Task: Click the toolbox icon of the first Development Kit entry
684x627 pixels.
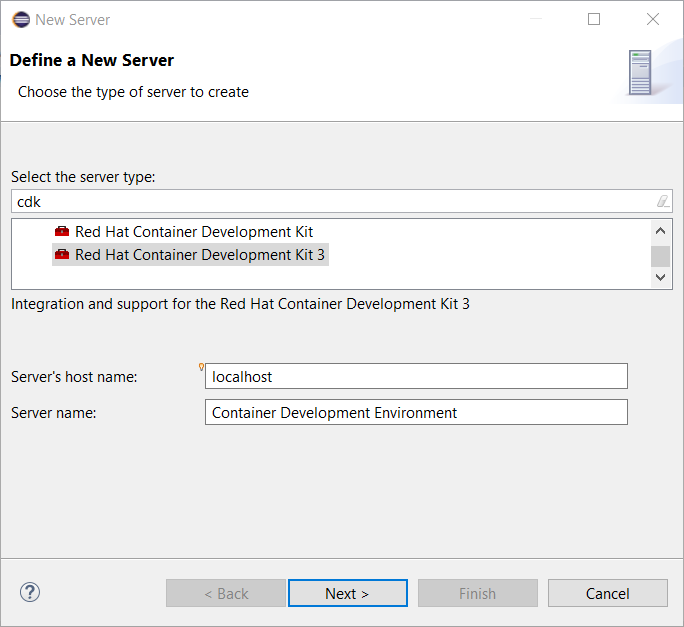Action: pos(62,232)
